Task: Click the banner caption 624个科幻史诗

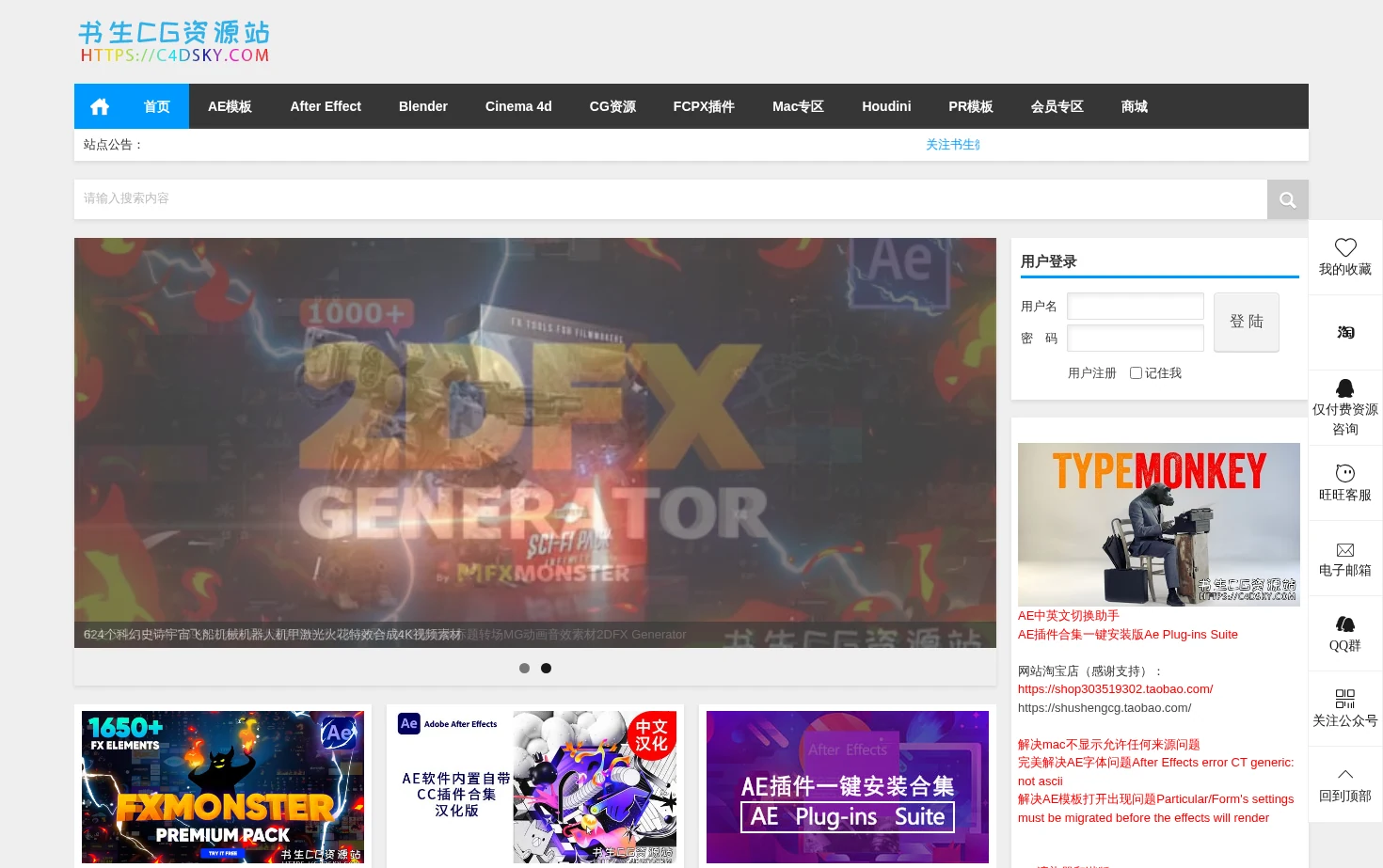Action: pos(273,635)
